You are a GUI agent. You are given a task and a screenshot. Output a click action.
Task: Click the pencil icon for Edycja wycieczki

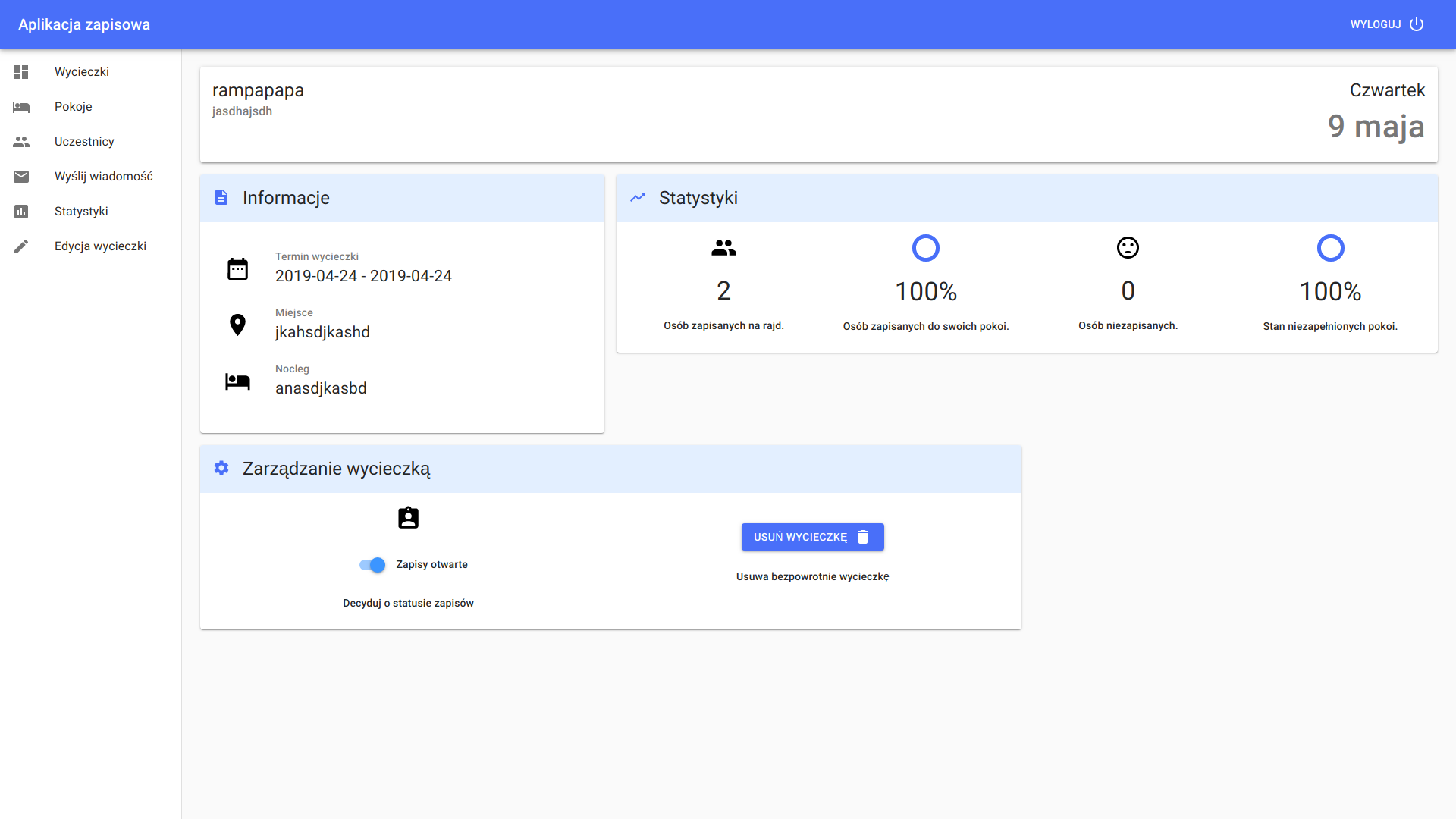point(21,246)
